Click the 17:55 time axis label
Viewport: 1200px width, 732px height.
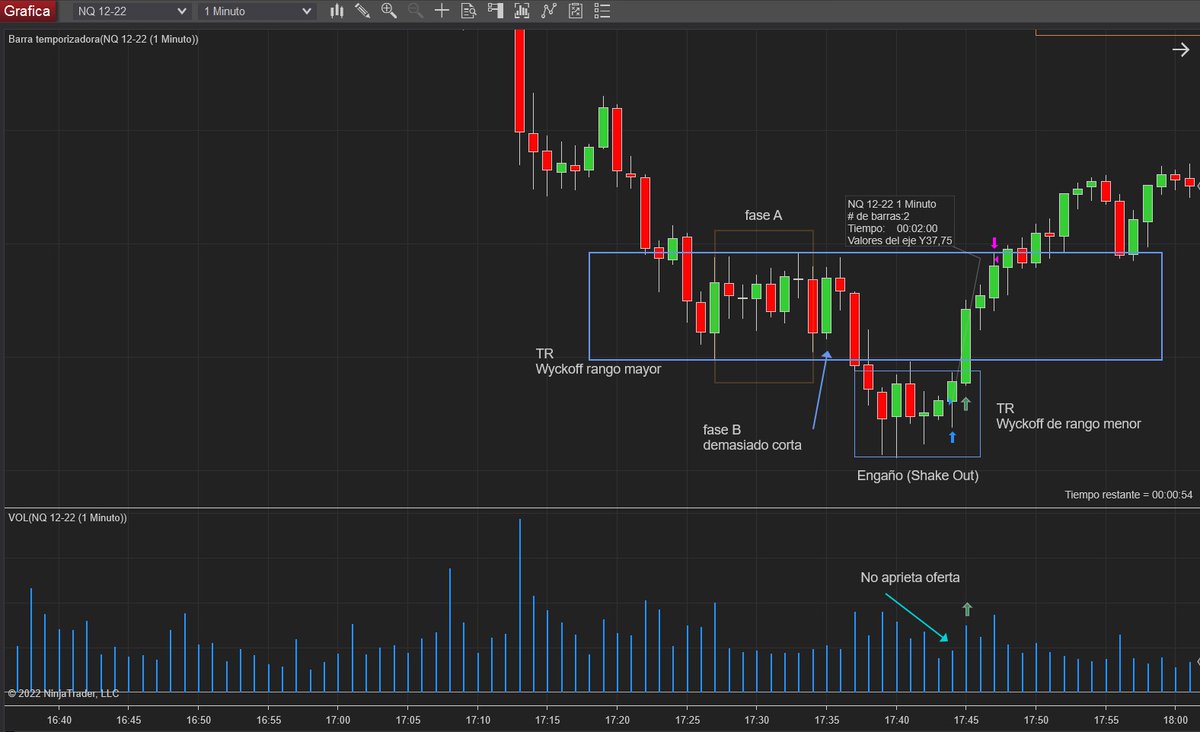[1106, 719]
